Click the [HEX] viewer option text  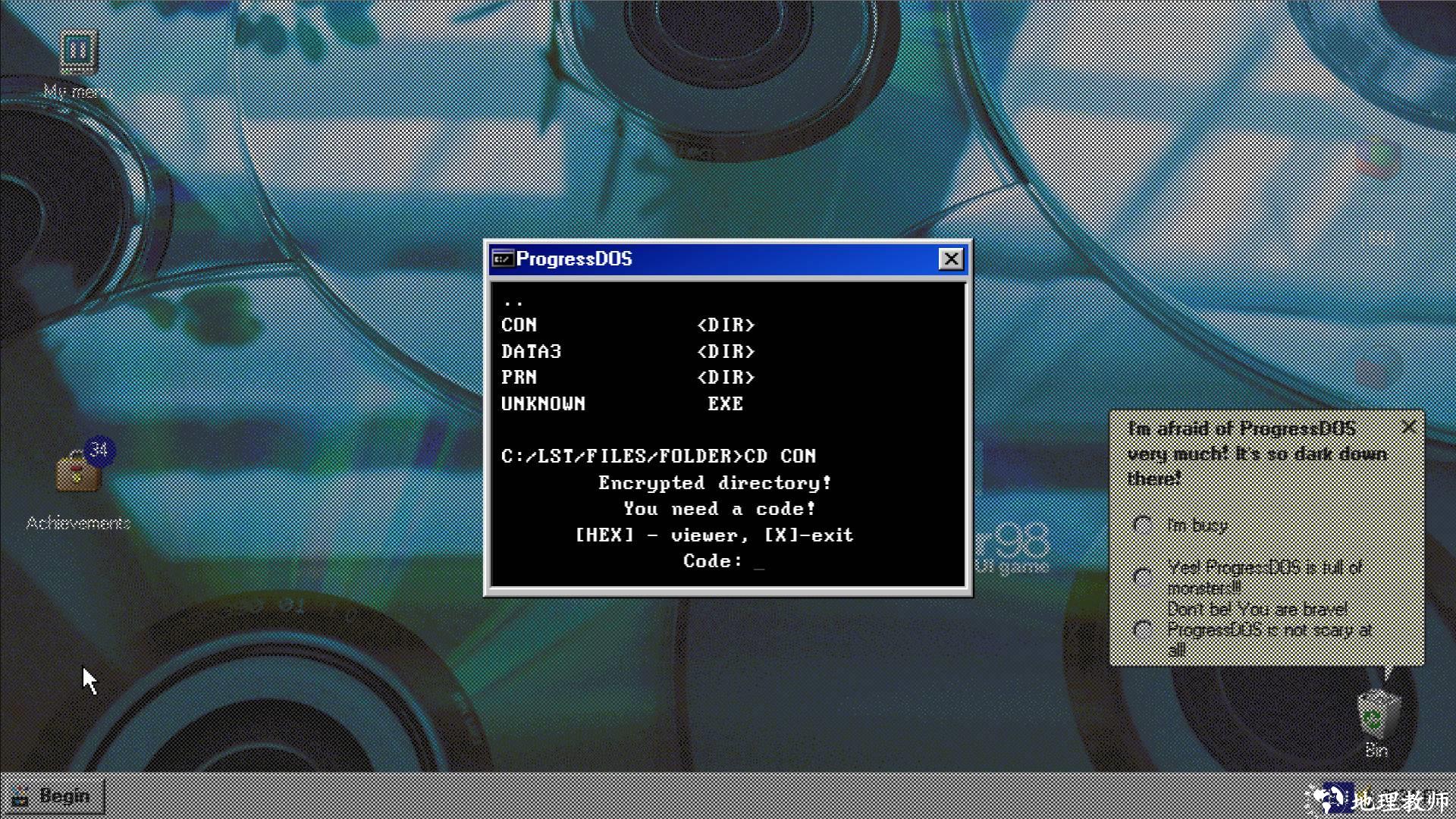(x=604, y=535)
